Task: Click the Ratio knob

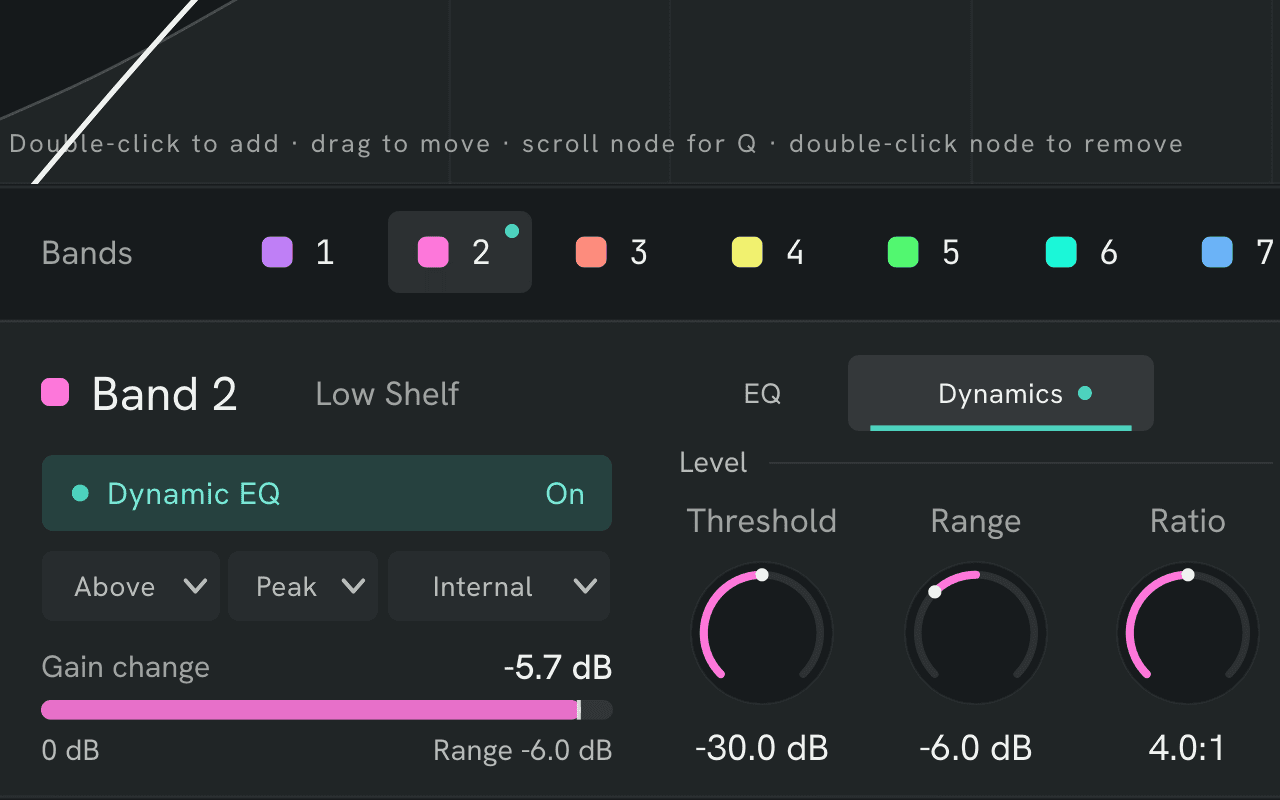Action: pyautogui.click(x=1188, y=633)
